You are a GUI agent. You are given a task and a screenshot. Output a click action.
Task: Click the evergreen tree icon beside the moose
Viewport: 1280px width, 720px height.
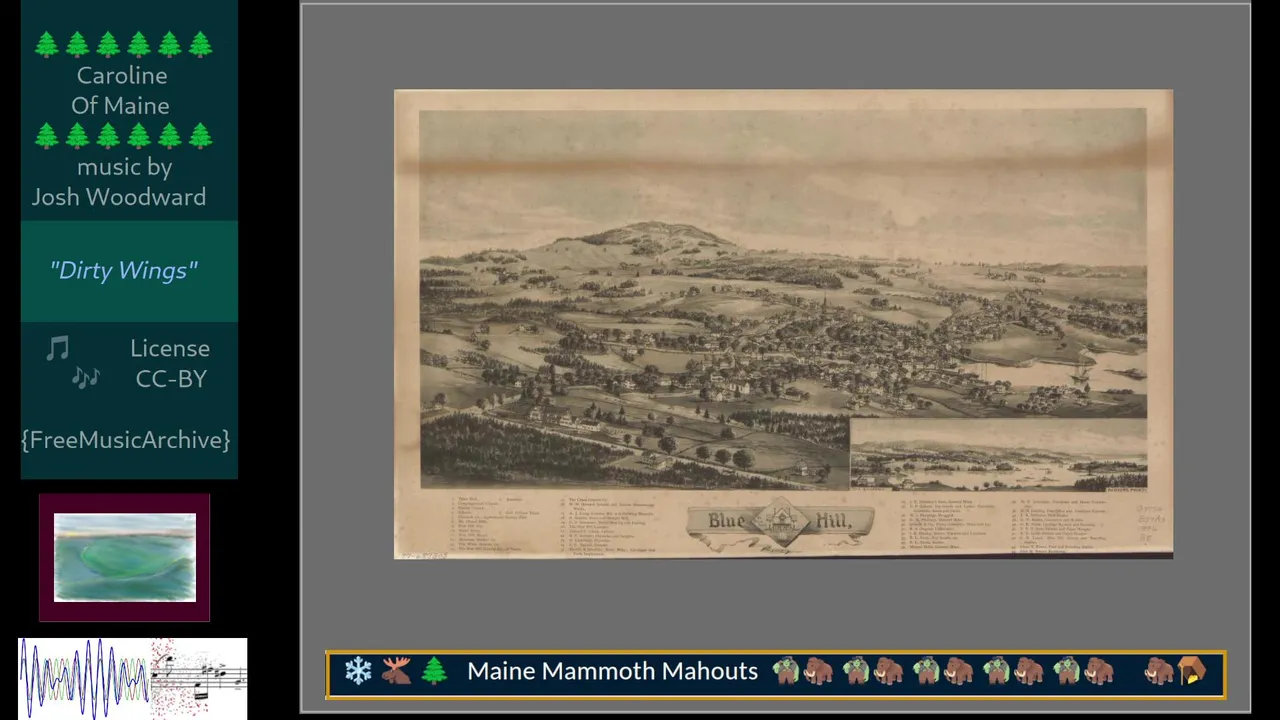pos(434,671)
